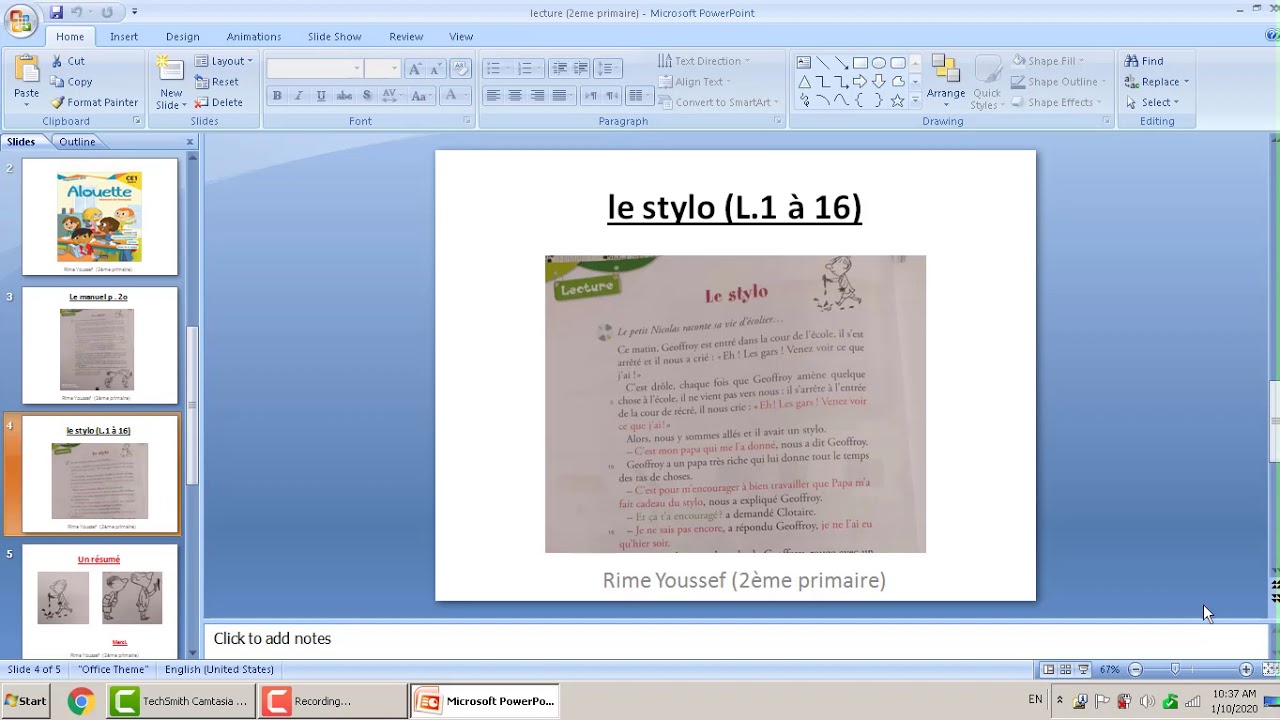Click the zoom slider handle

(1175, 669)
